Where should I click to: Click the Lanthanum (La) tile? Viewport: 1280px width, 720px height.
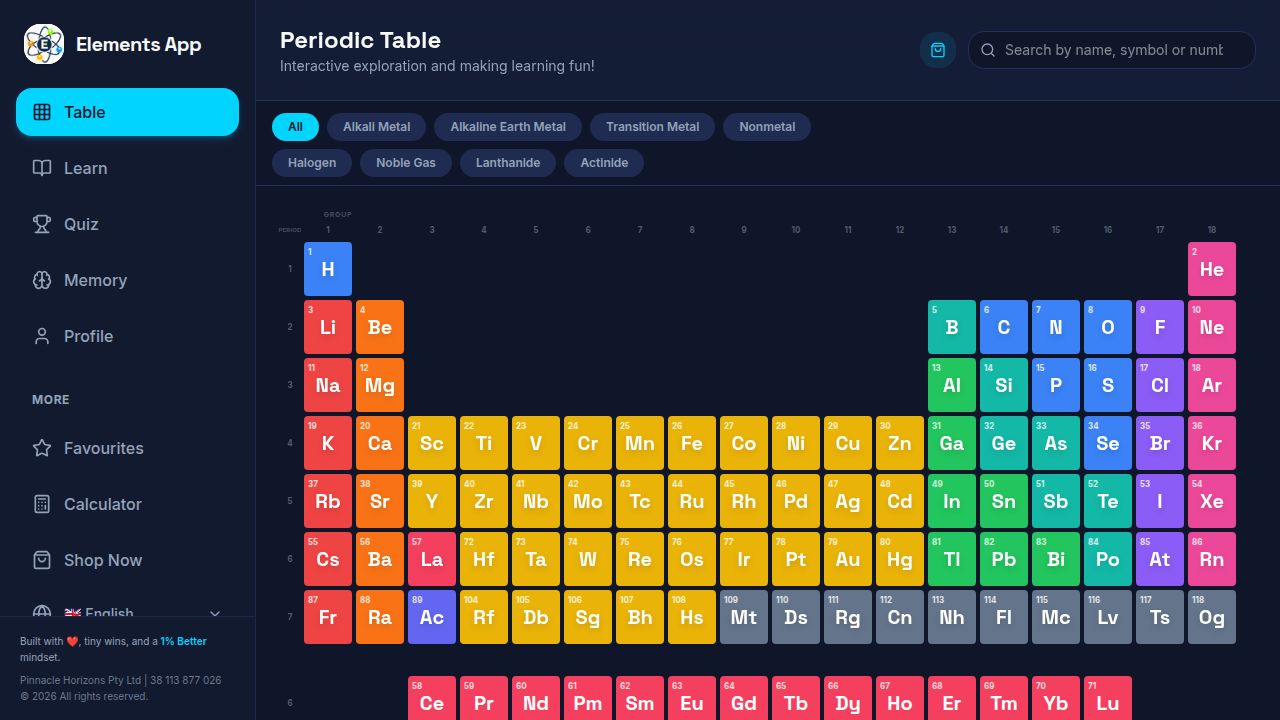click(432, 559)
